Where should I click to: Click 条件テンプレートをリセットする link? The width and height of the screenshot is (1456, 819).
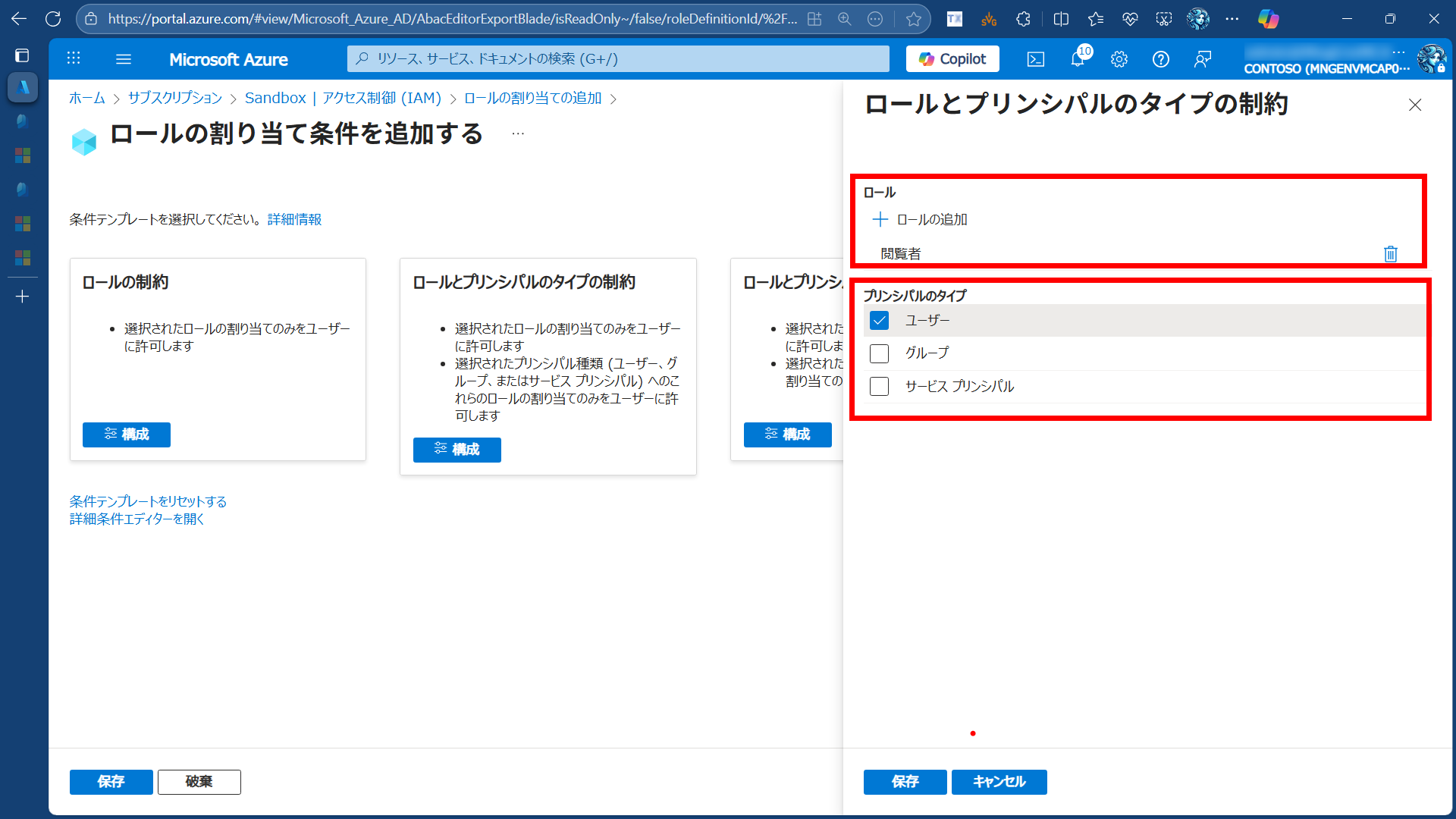tap(148, 501)
